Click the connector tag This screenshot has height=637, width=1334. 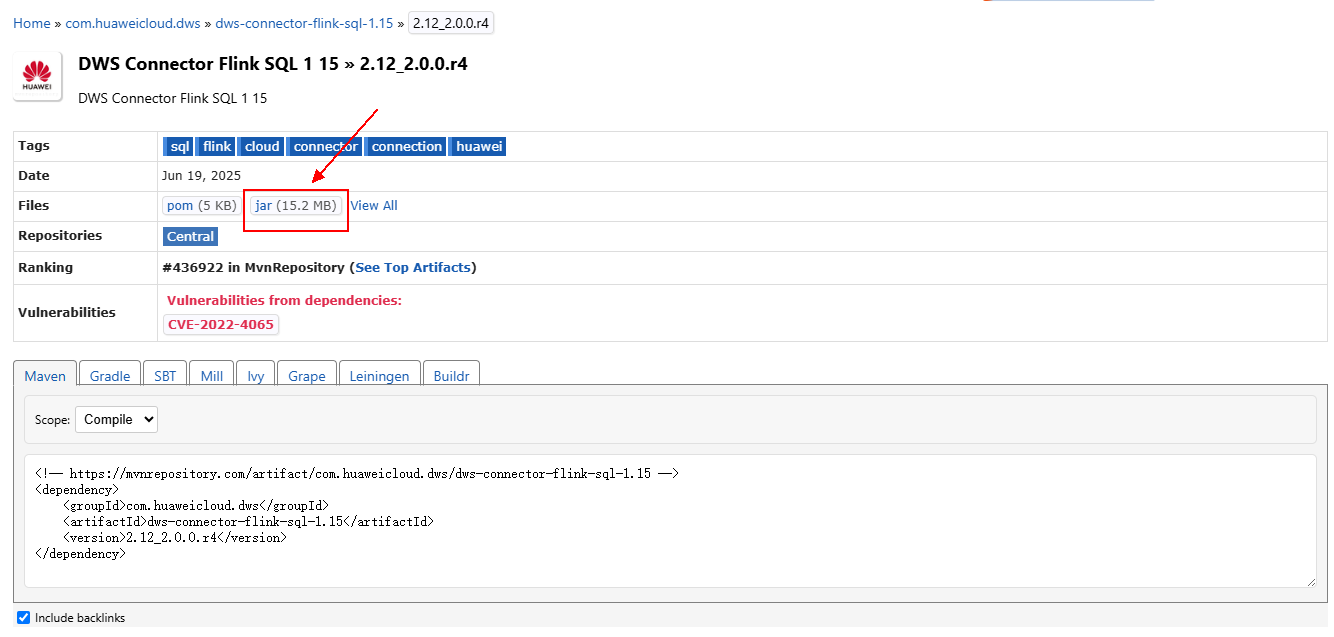point(324,146)
